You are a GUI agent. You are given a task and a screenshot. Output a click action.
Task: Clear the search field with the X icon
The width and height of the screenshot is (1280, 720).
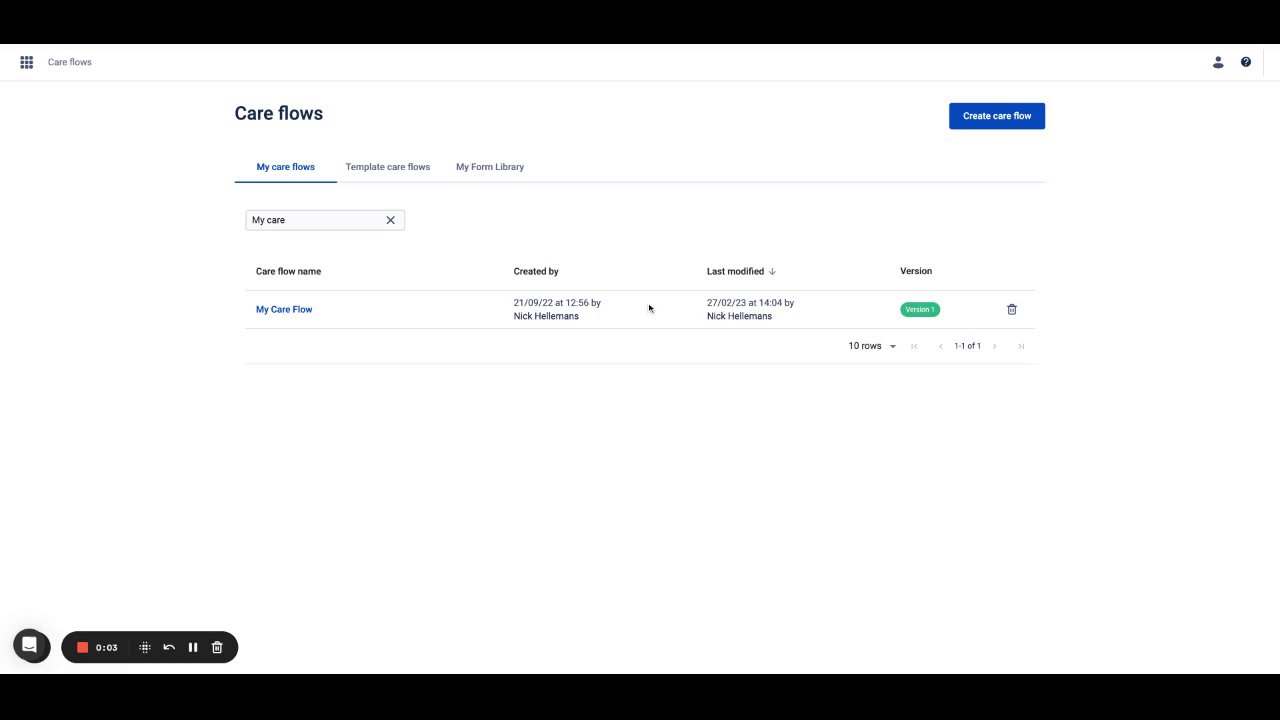coord(391,220)
